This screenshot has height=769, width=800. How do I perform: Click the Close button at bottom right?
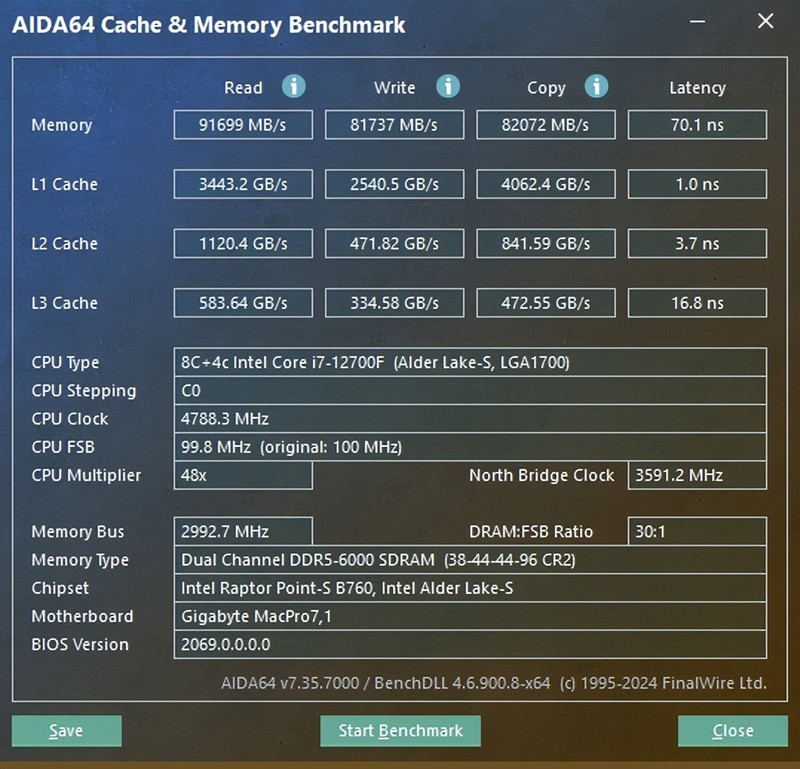click(x=731, y=731)
